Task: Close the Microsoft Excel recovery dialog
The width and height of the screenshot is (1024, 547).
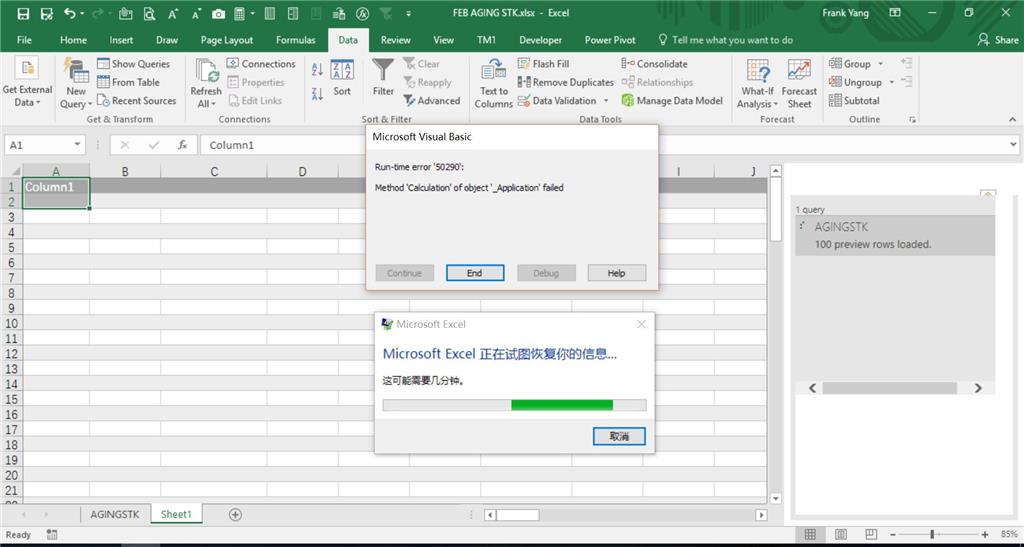Action: [641, 324]
